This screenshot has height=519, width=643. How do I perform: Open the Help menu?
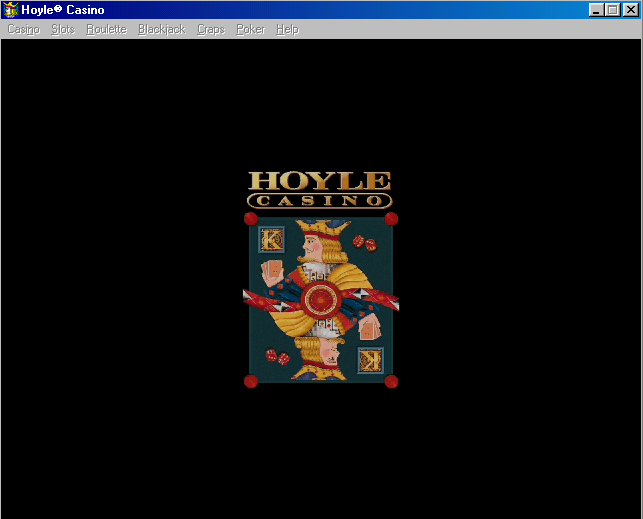(287, 30)
